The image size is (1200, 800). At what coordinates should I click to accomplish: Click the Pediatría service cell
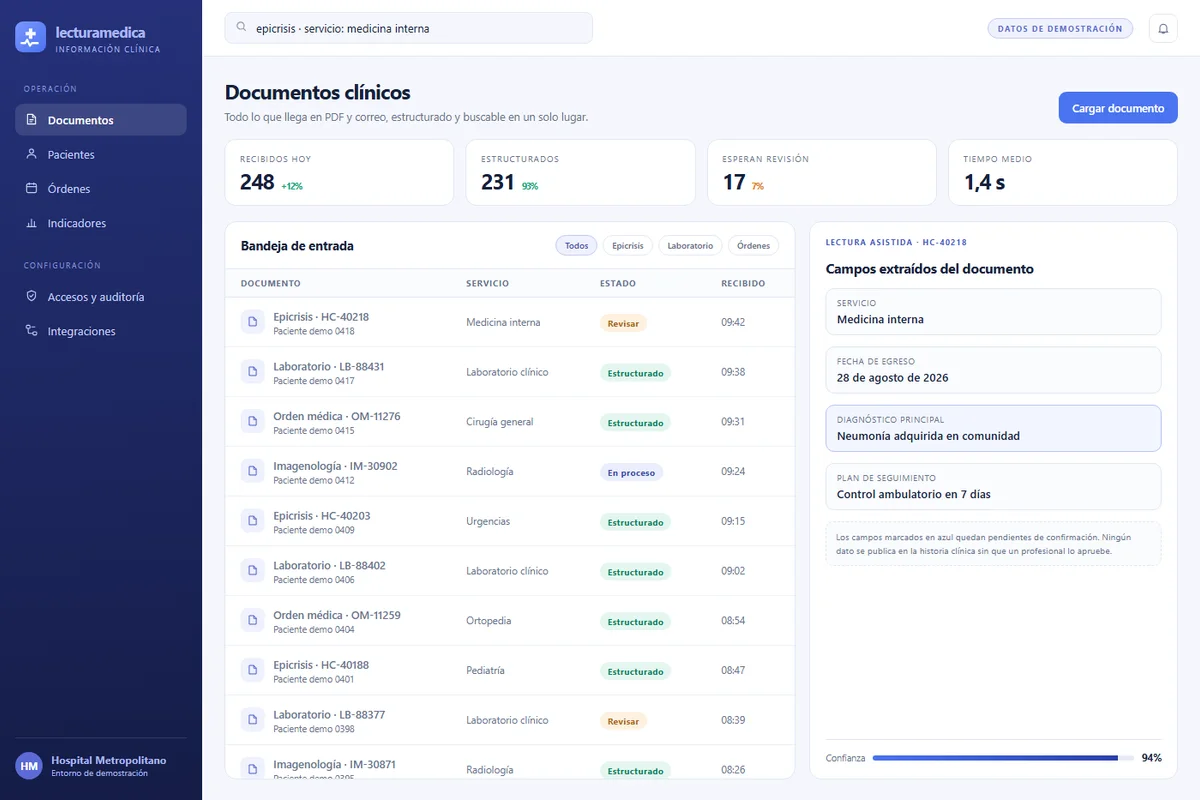click(x=486, y=670)
